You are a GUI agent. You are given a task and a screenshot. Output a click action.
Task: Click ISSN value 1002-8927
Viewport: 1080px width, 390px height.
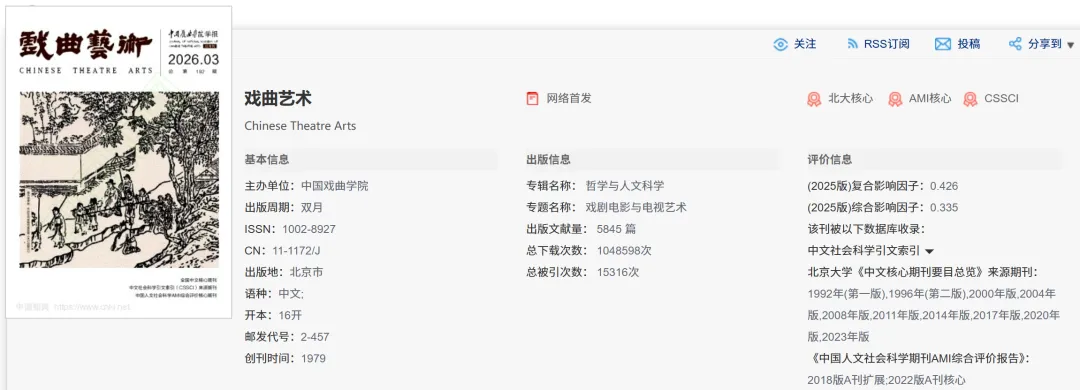point(309,229)
